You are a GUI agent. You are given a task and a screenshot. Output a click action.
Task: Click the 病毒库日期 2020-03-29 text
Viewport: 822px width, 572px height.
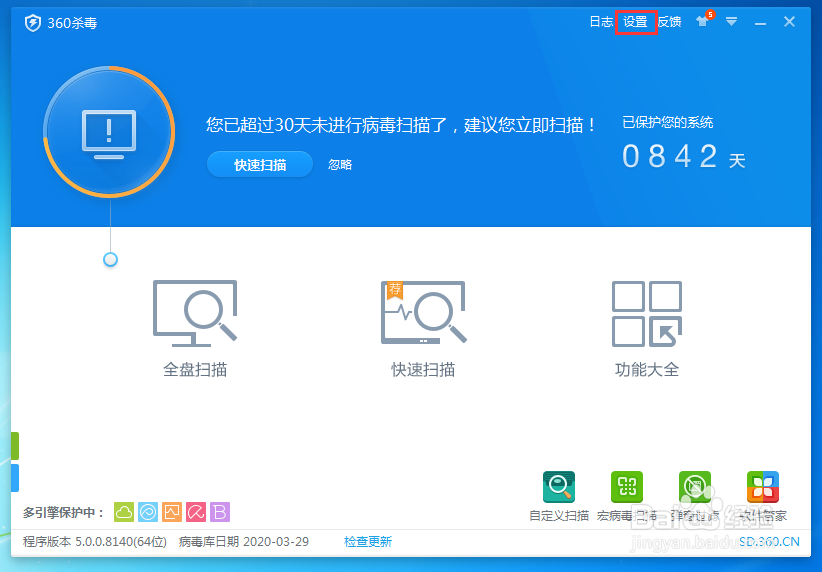pos(244,542)
